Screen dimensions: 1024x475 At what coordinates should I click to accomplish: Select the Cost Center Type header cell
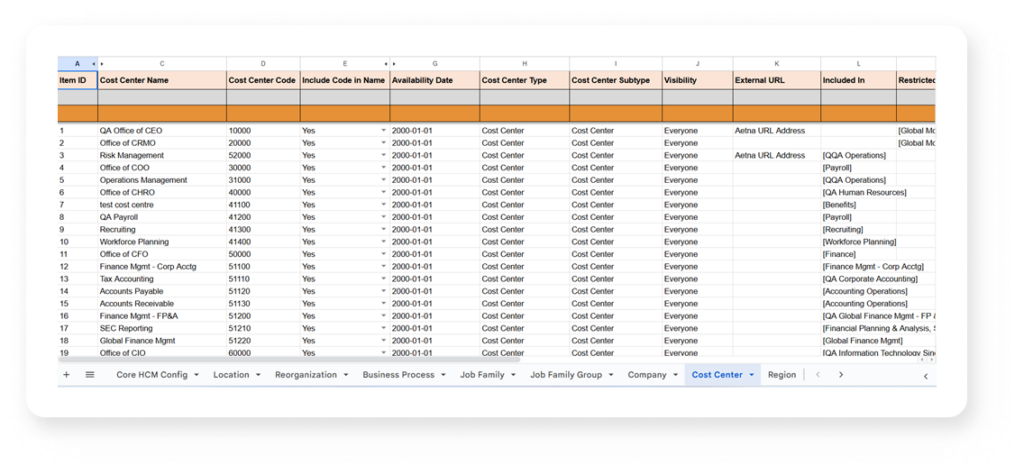pyautogui.click(x=524, y=80)
